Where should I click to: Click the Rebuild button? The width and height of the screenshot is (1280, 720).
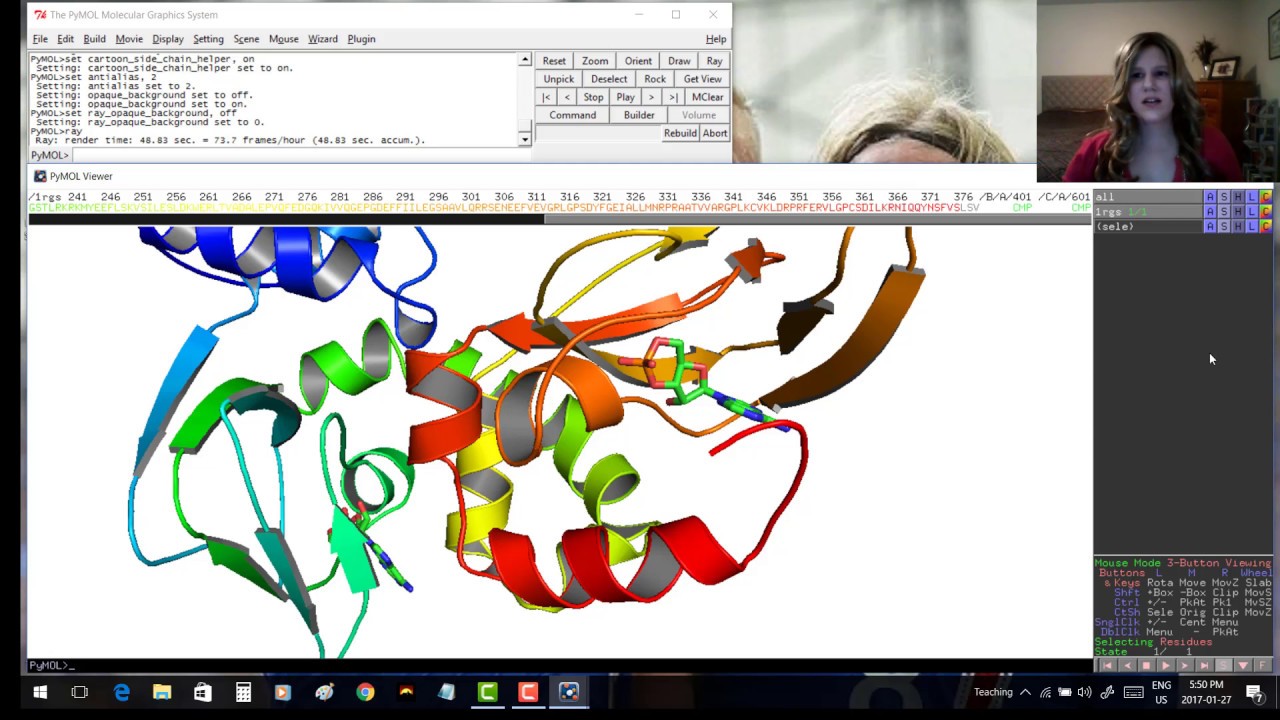[x=680, y=133]
